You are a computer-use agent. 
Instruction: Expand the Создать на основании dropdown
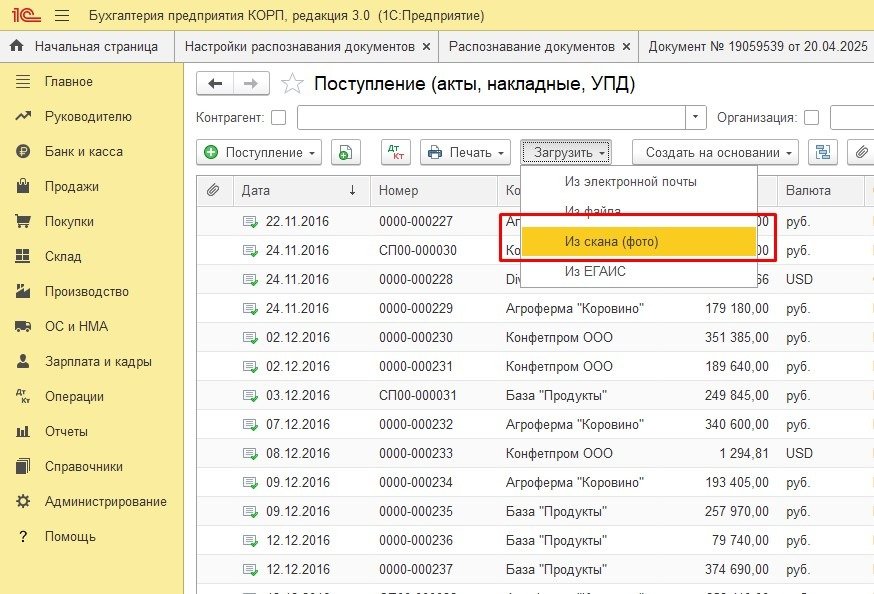click(714, 152)
